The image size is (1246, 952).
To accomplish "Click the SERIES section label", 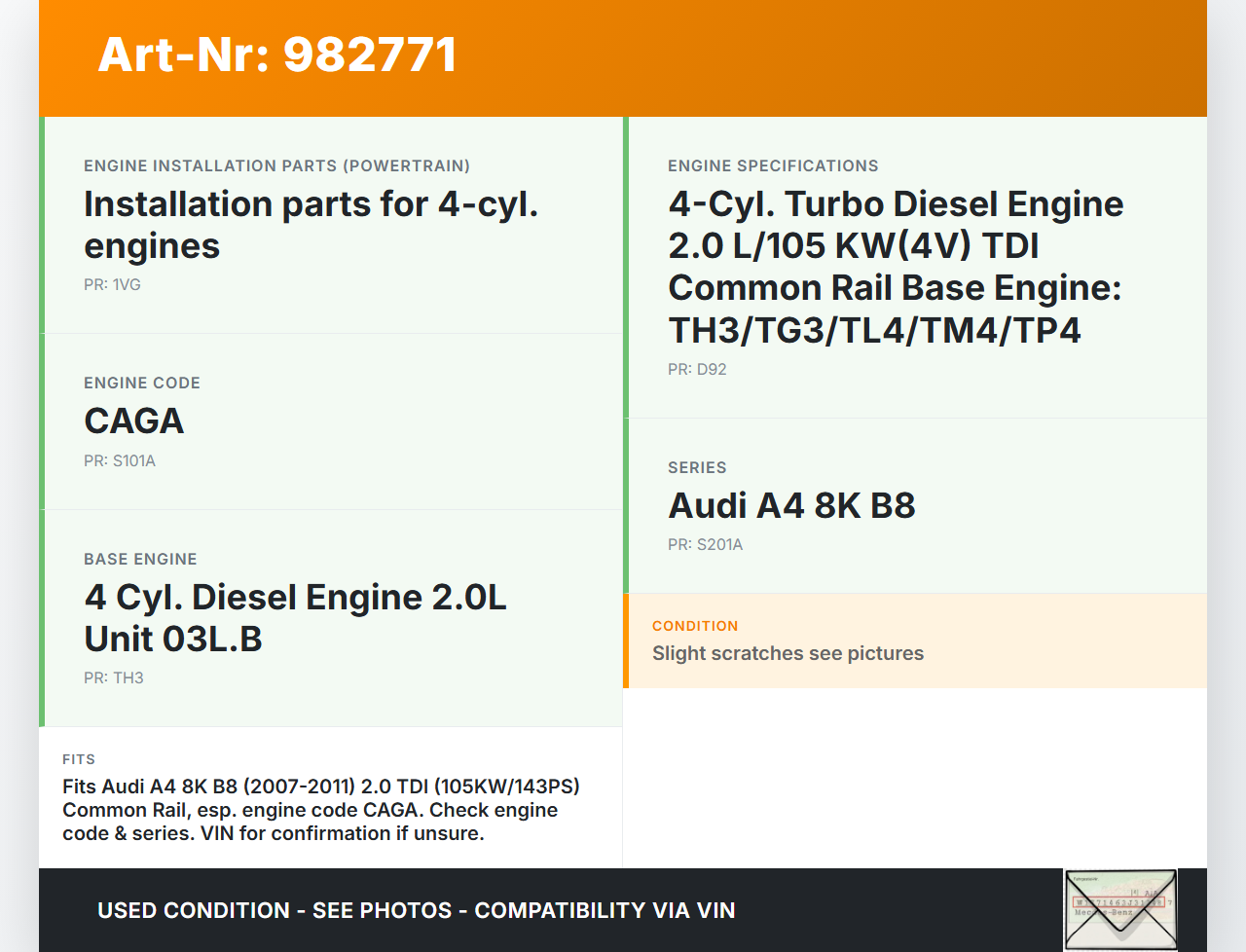I will click(x=697, y=468).
